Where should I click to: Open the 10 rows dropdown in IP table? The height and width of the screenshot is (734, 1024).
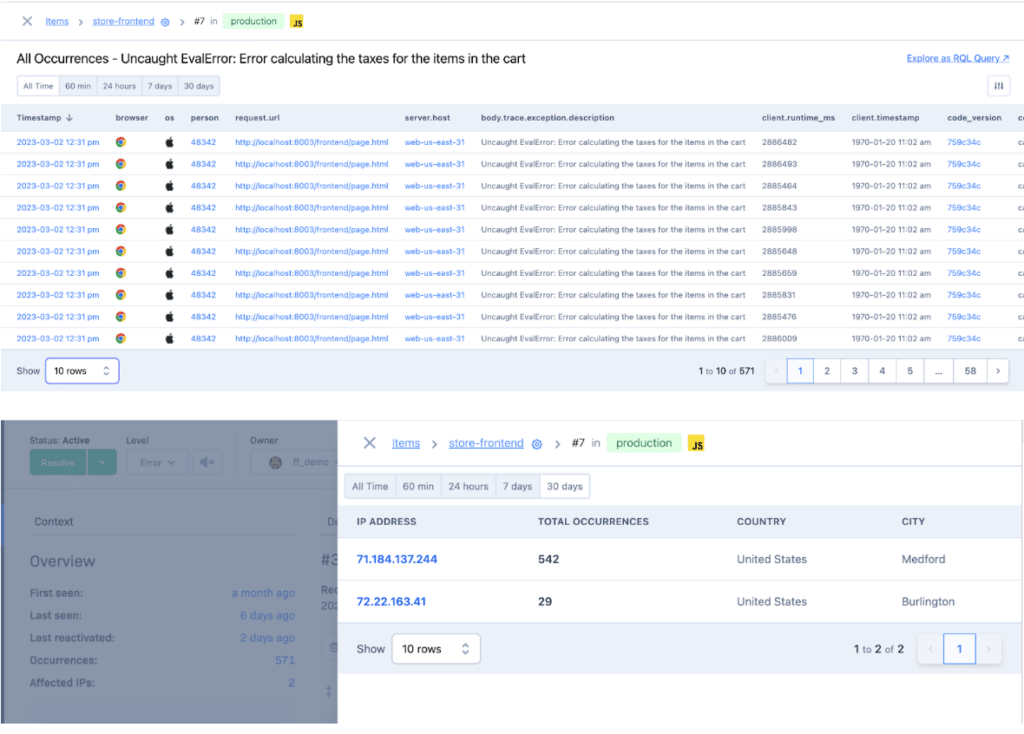pyautogui.click(x=435, y=649)
